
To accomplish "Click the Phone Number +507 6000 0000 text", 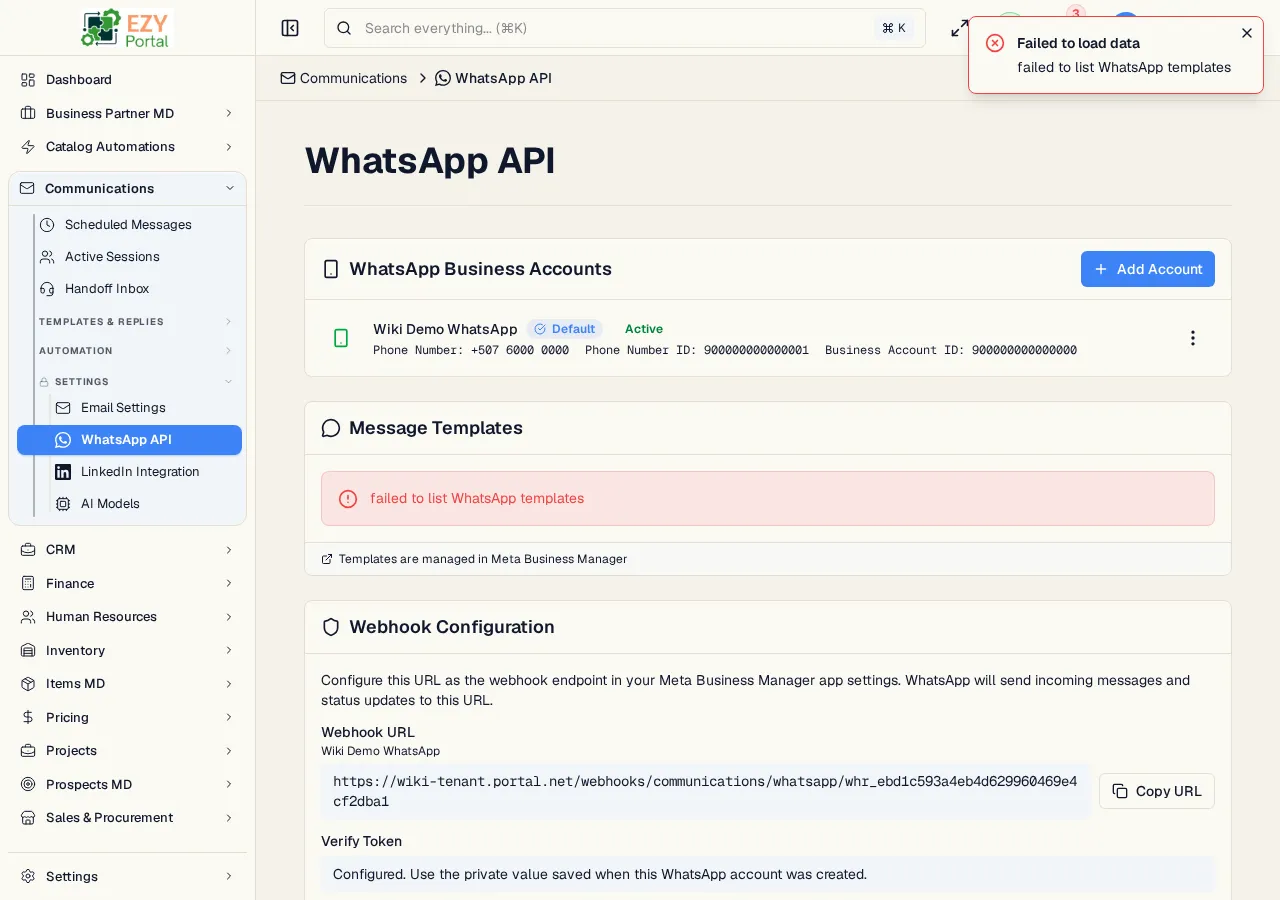I will click(471, 350).
